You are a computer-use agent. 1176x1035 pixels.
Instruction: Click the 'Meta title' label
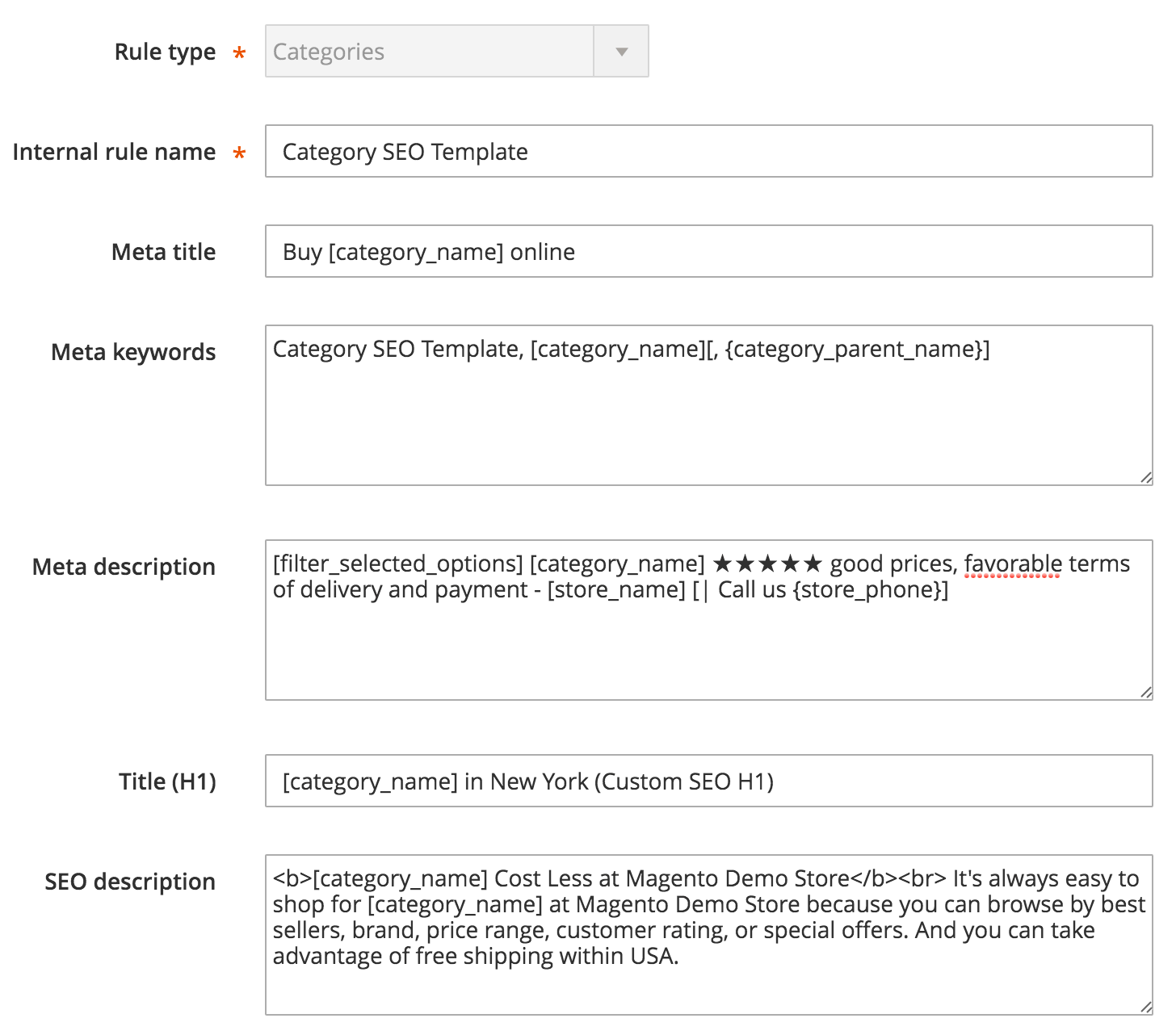[x=164, y=252]
